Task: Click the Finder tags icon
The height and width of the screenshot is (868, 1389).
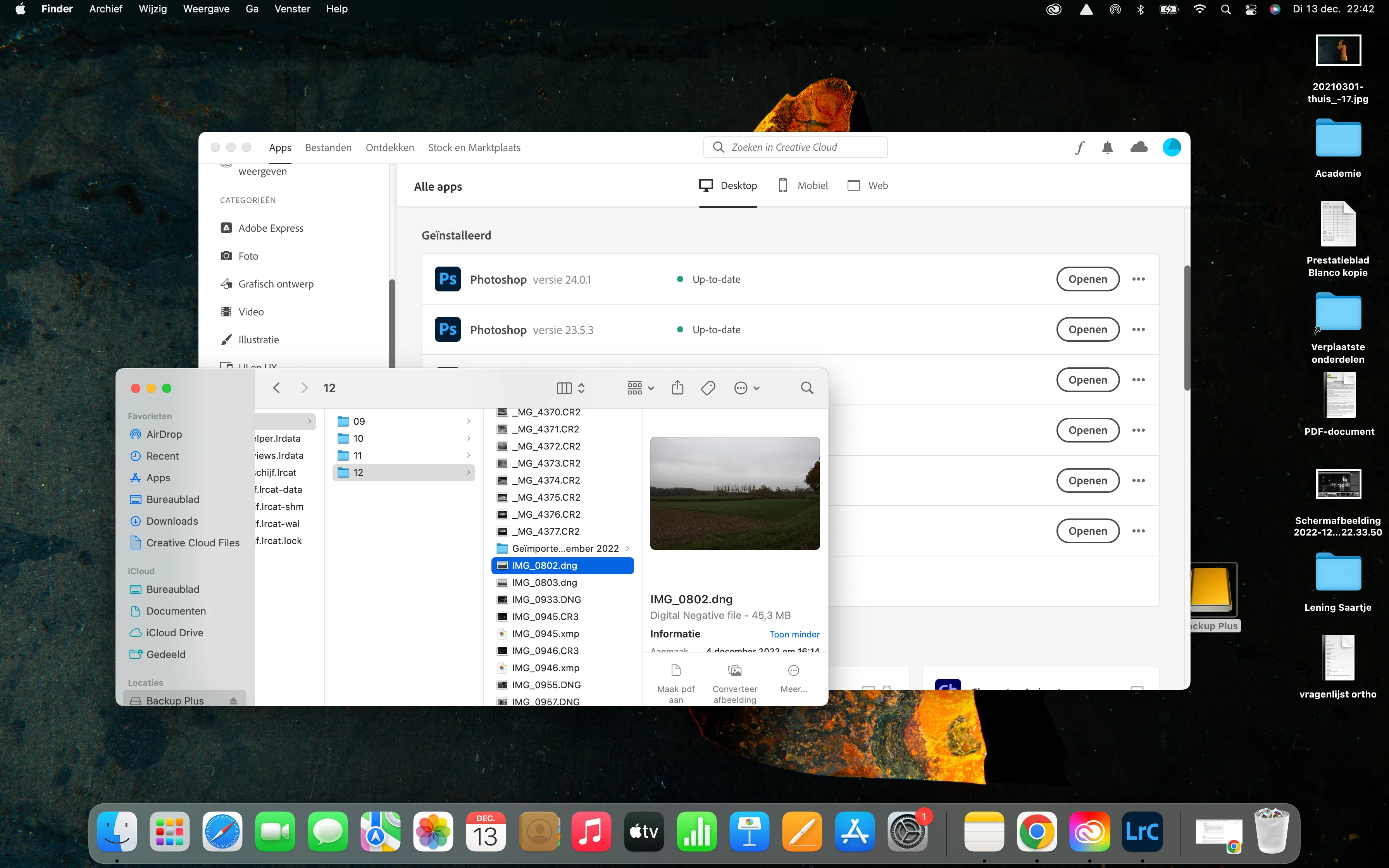Action: [708, 388]
